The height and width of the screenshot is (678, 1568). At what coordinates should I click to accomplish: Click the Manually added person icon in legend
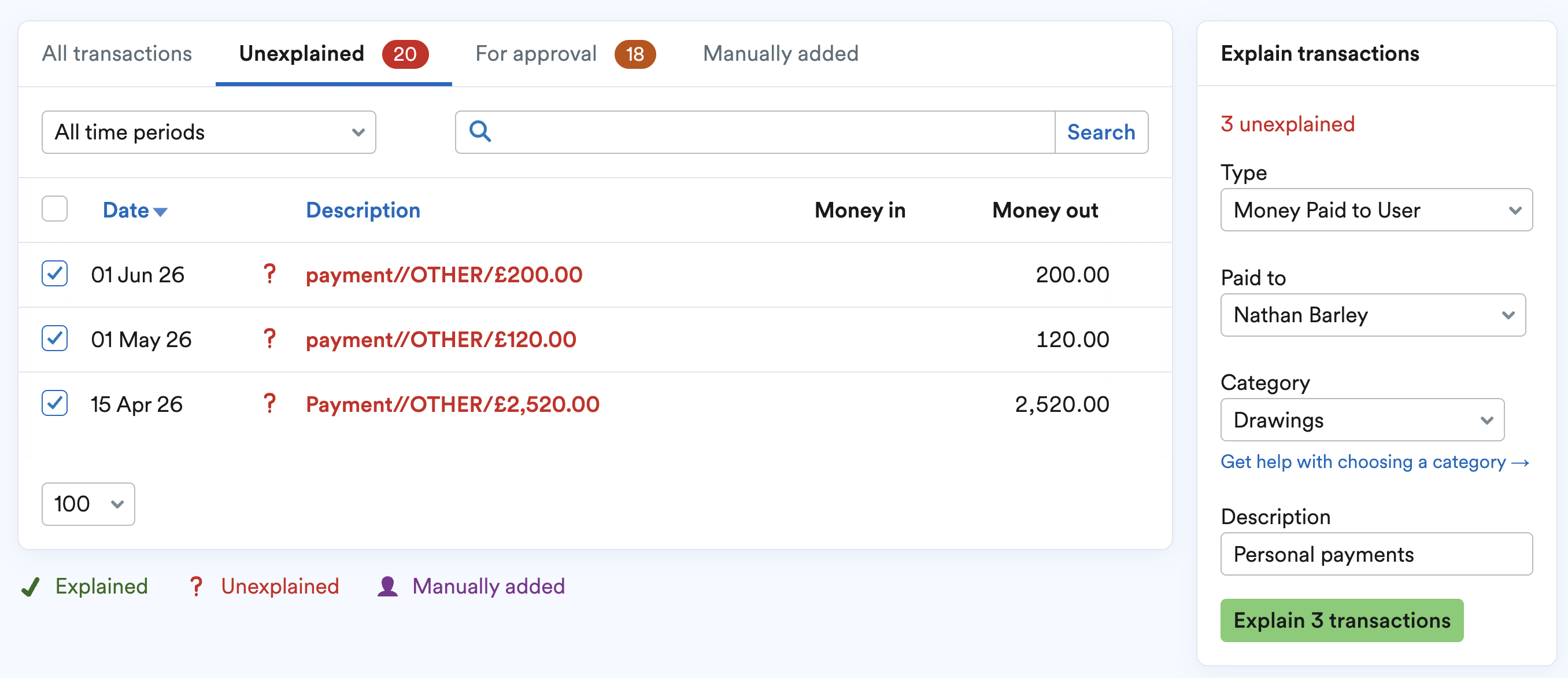(387, 586)
